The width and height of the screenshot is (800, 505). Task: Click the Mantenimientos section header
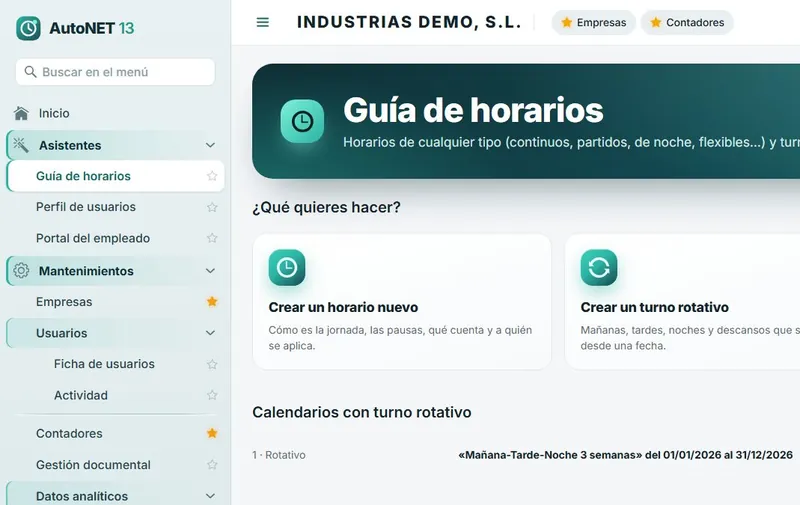click(115, 271)
